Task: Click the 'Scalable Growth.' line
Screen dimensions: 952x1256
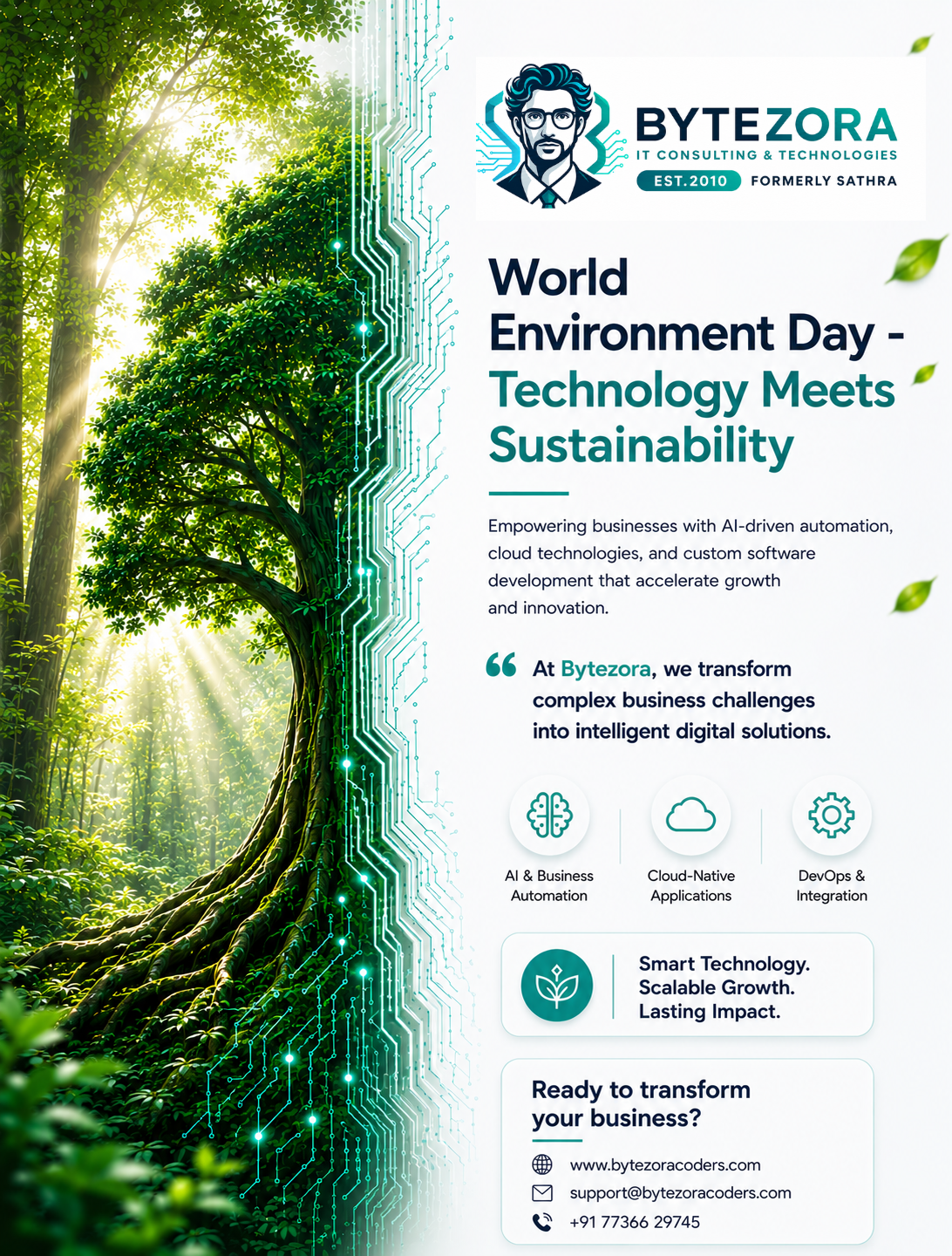Action: 717,987
